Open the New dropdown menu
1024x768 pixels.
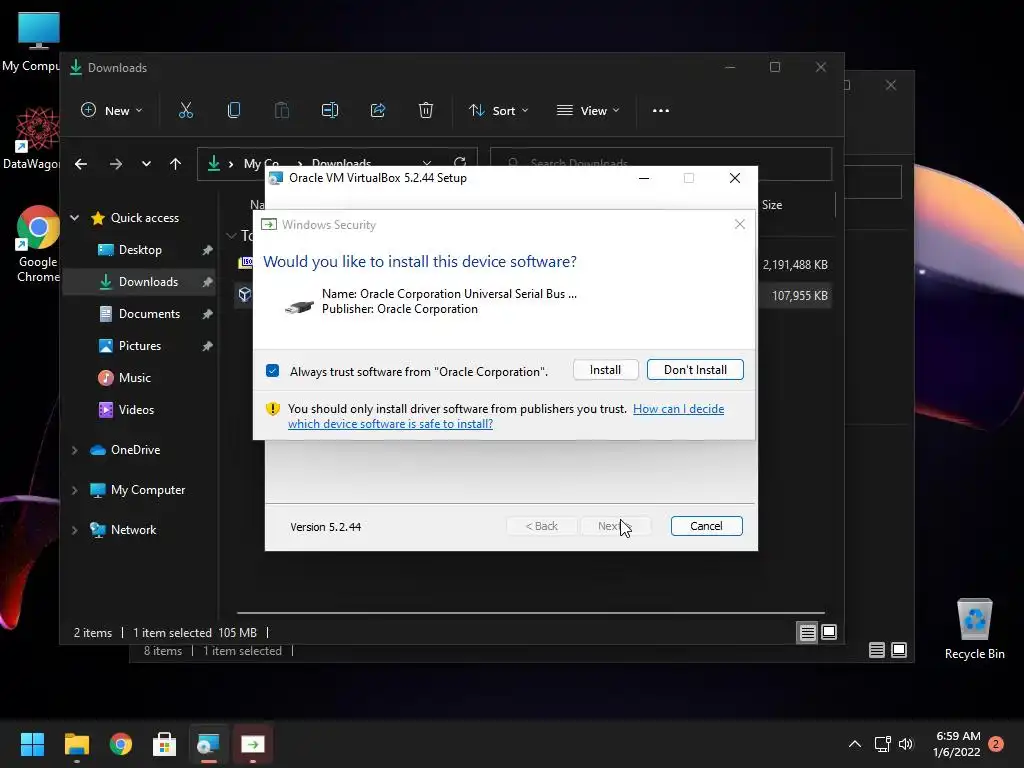pyautogui.click(x=111, y=110)
